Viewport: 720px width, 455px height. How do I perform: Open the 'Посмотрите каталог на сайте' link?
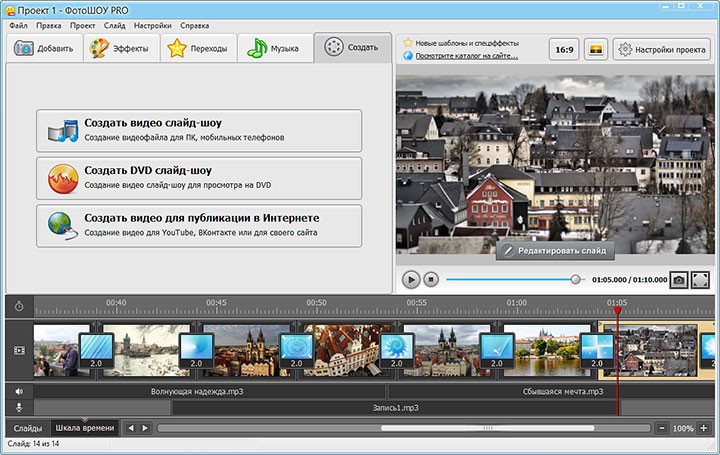point(467,56)
